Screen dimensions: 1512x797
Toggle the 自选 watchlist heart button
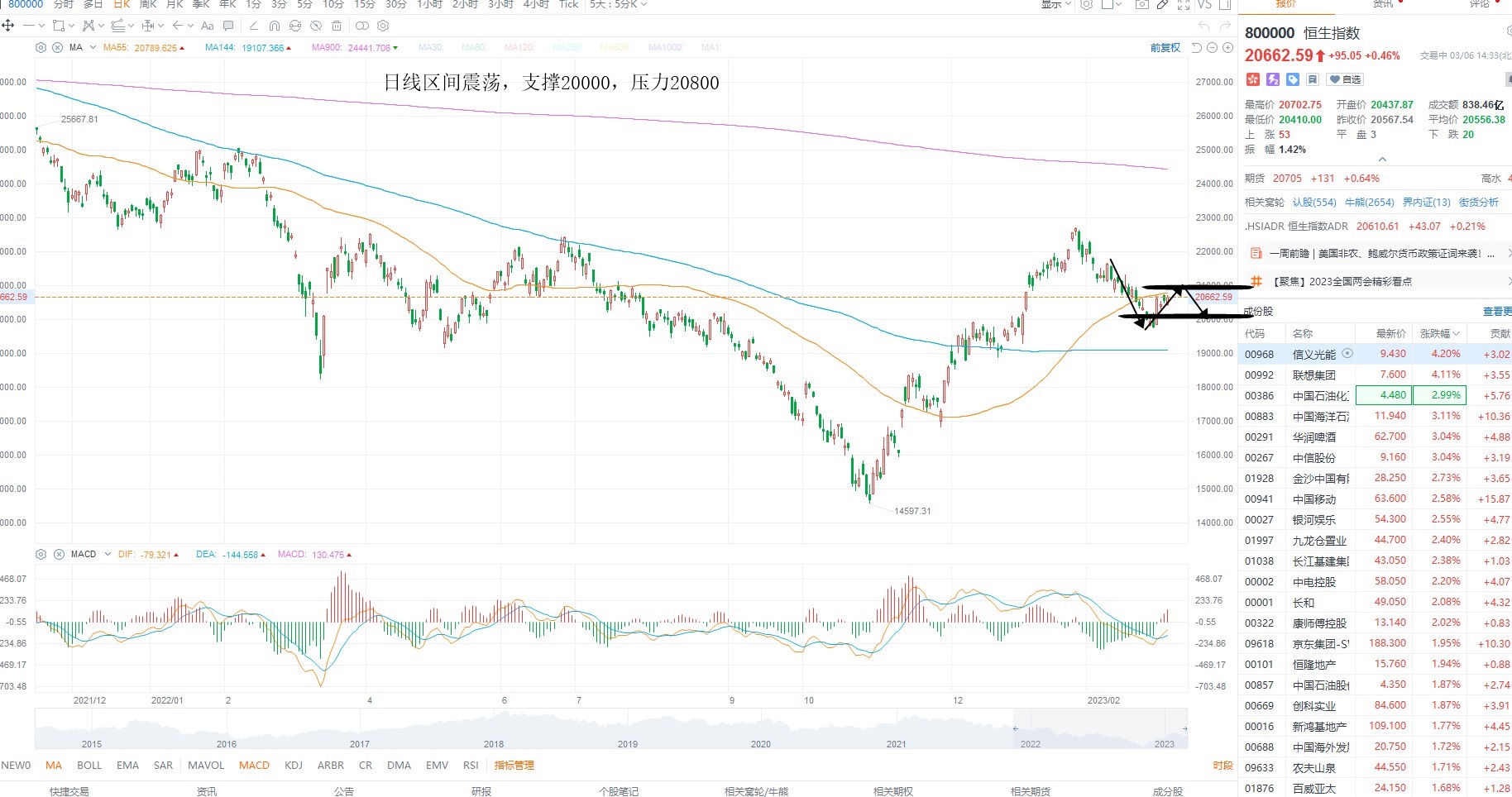pos(1345,79)
